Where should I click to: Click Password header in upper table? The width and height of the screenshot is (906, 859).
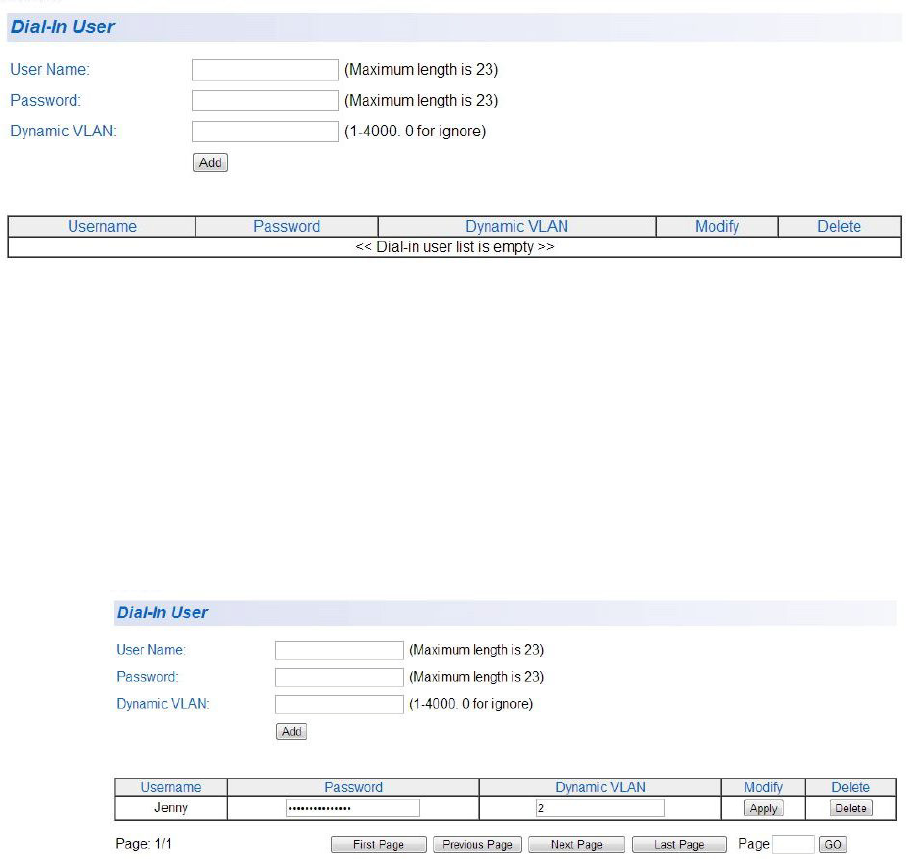(287, 226)
